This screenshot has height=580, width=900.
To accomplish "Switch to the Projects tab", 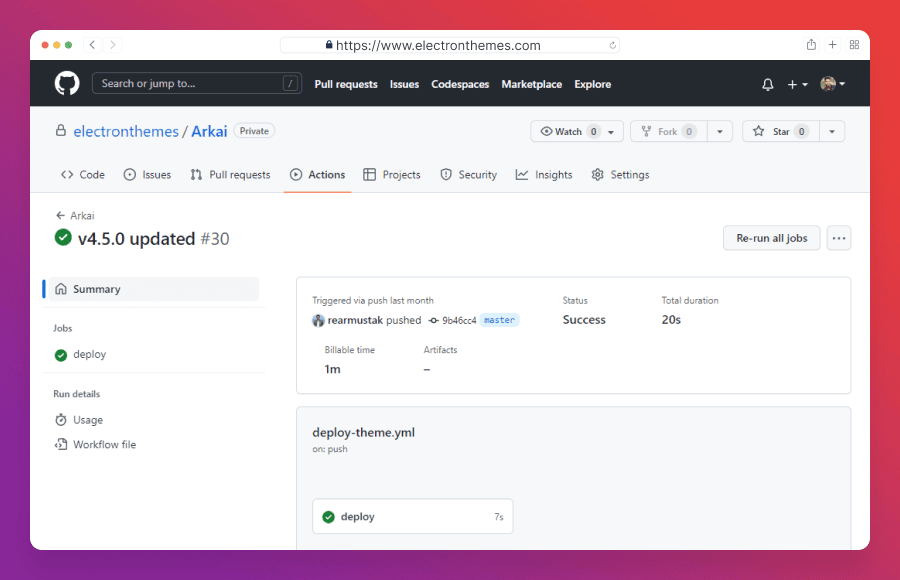I will [x=392, y=175].
